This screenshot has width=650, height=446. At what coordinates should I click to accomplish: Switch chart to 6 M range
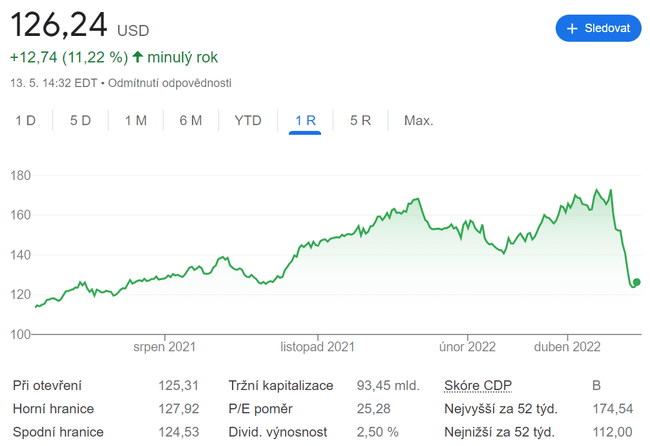tap(190, 121)
